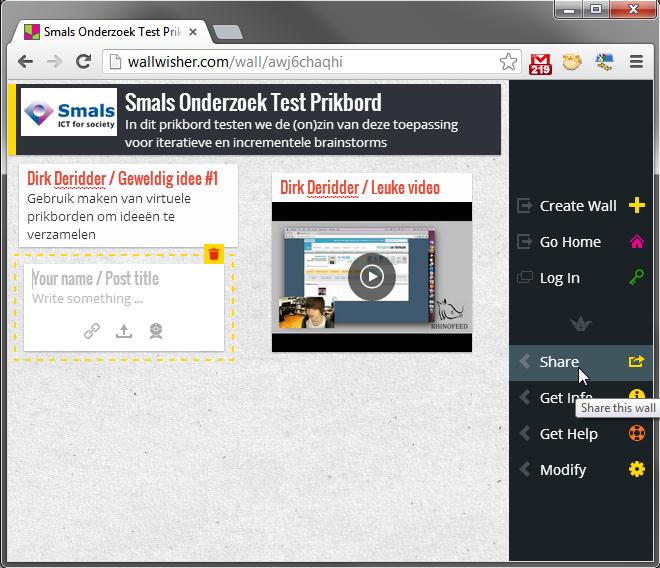Click the link attachment icon in post

coord(92,331)
